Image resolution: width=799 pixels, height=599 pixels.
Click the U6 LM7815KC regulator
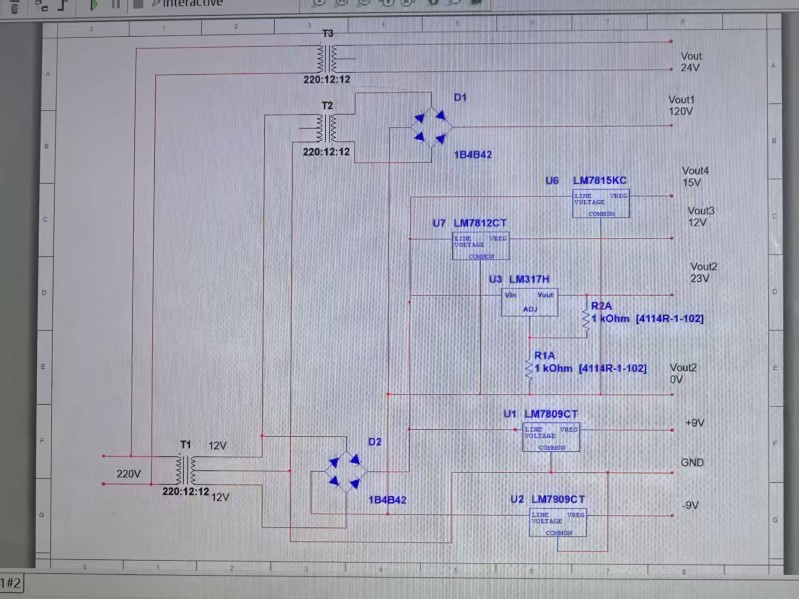pyautogui.click(x=600, y=203)
